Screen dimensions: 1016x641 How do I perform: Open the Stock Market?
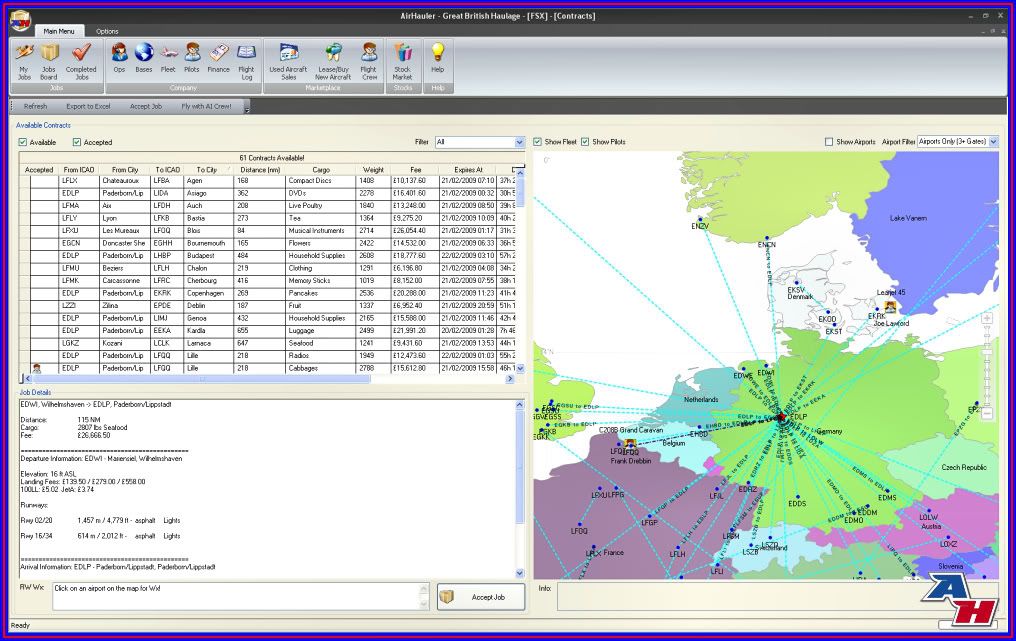402,62
